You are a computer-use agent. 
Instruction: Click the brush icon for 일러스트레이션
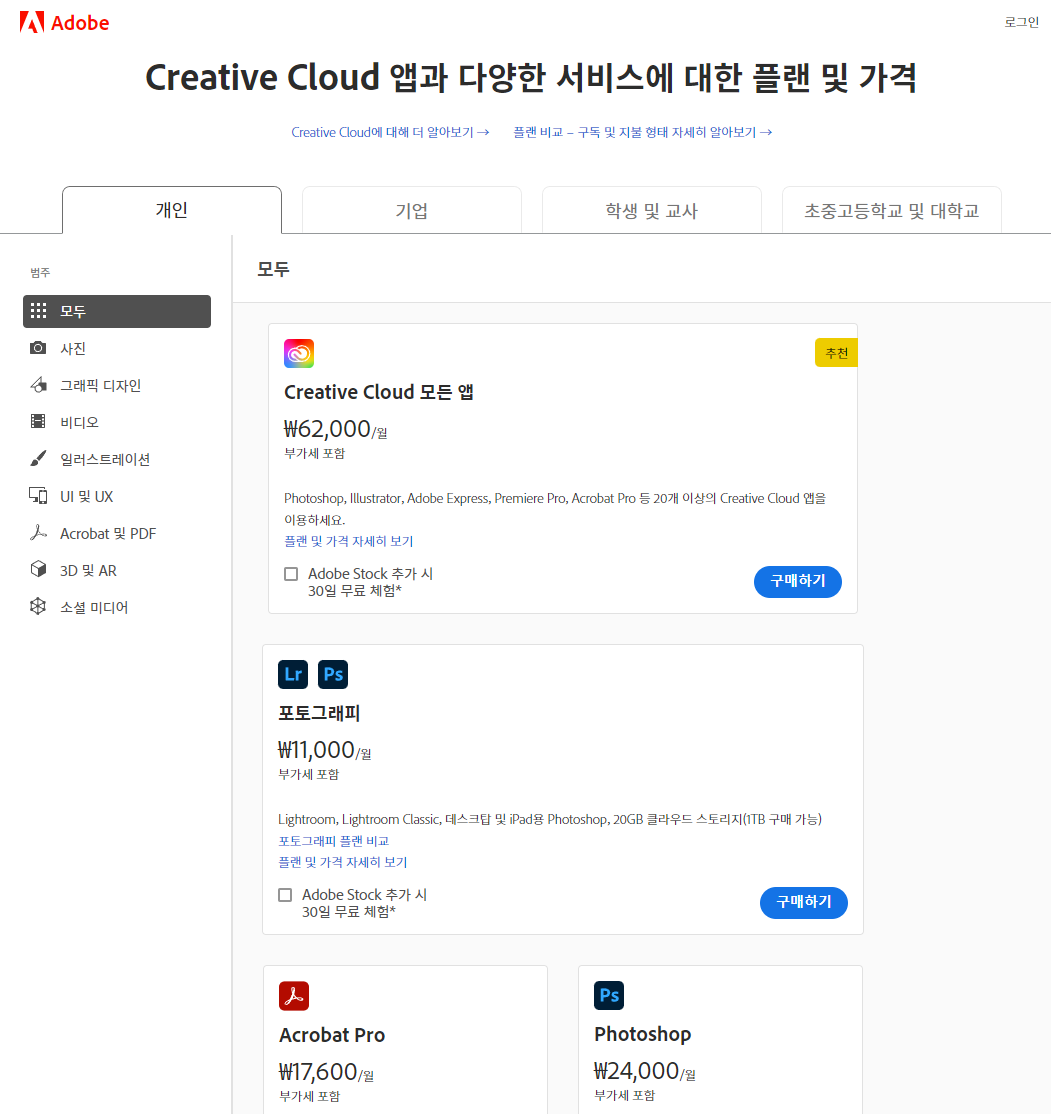pyautogui.click(x=38, y=458)
